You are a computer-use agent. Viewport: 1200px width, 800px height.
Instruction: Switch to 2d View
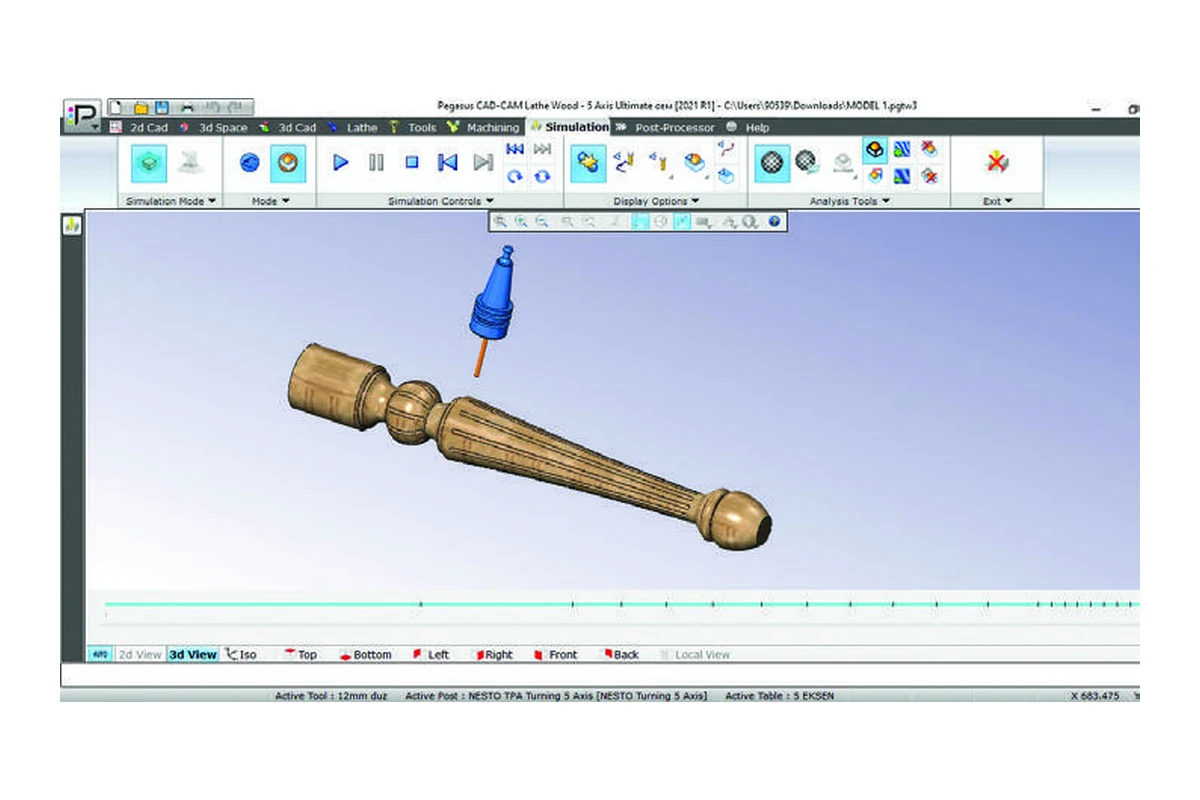click(140, 654)
